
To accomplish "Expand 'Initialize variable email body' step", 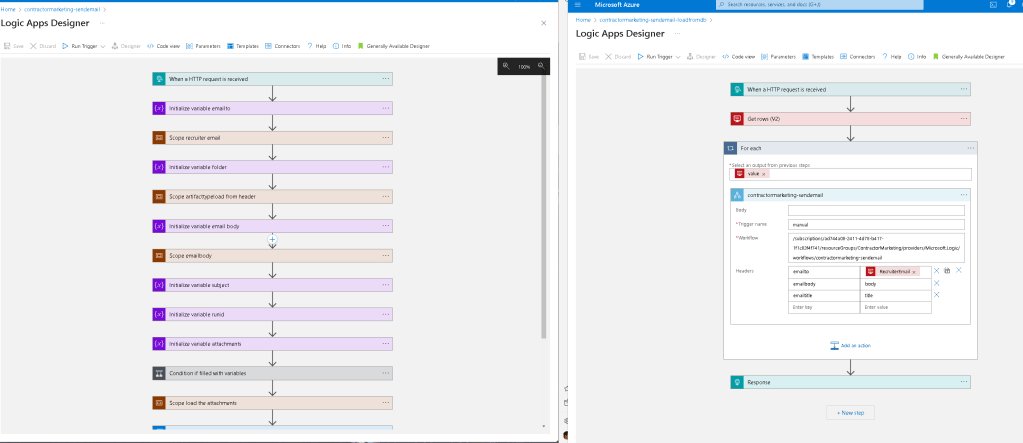I will click(x=273, y=226).
